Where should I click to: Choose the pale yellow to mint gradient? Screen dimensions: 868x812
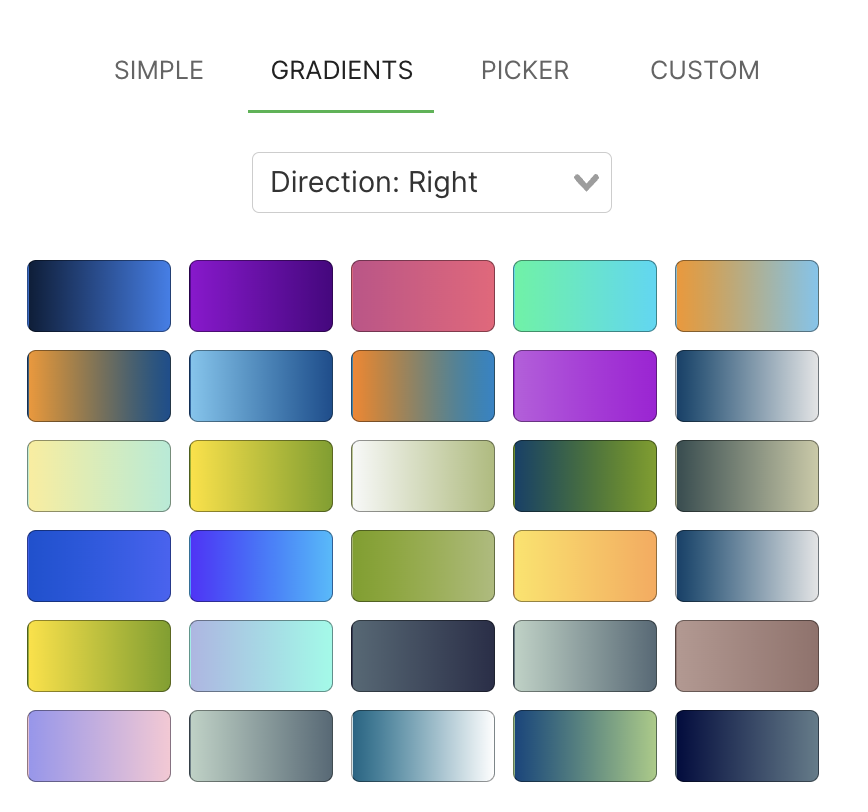(99, 476)
